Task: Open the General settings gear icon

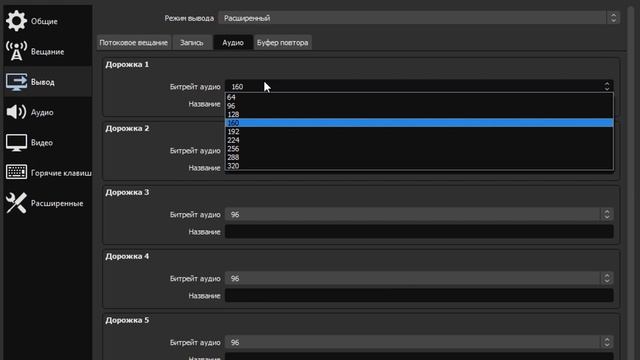Action: [x=16, y=21]
